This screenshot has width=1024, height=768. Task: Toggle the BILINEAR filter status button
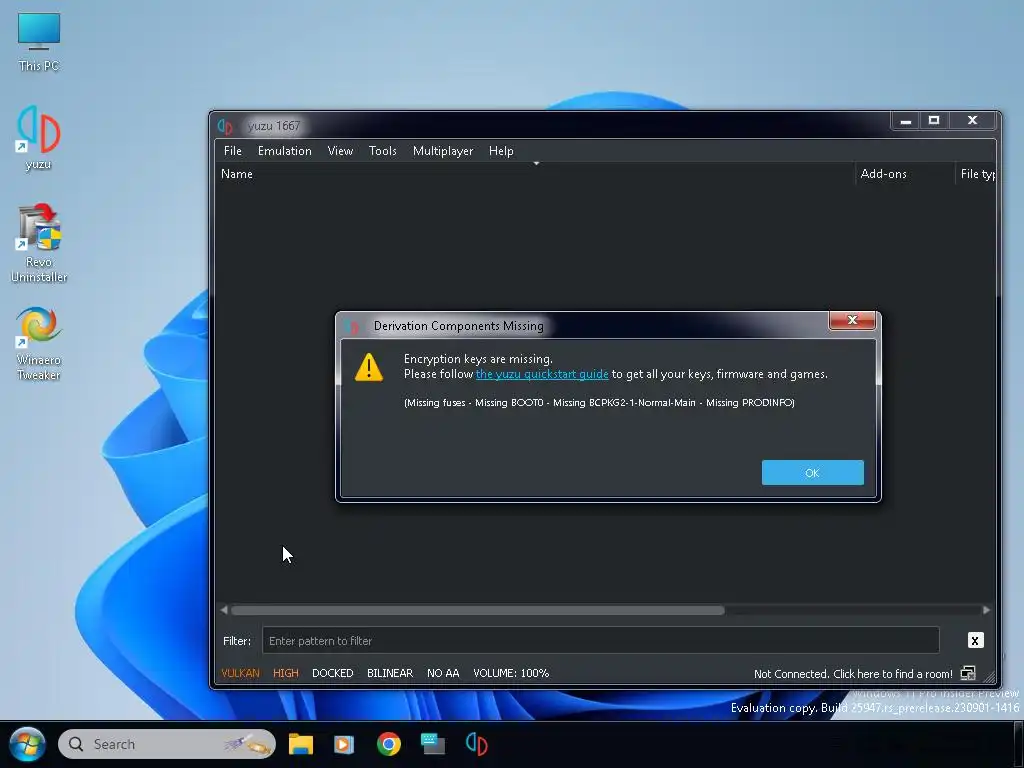pos(390,673)
